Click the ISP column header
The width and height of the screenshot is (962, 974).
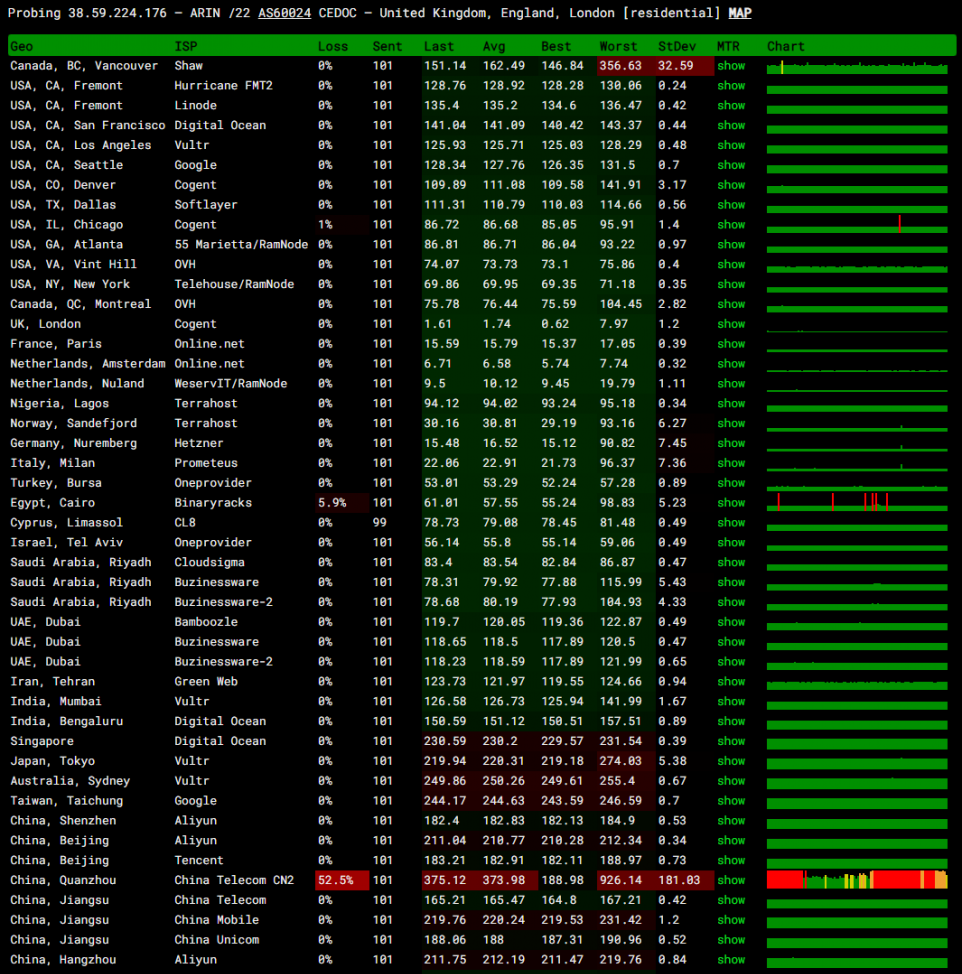click(x=186, y=47)
